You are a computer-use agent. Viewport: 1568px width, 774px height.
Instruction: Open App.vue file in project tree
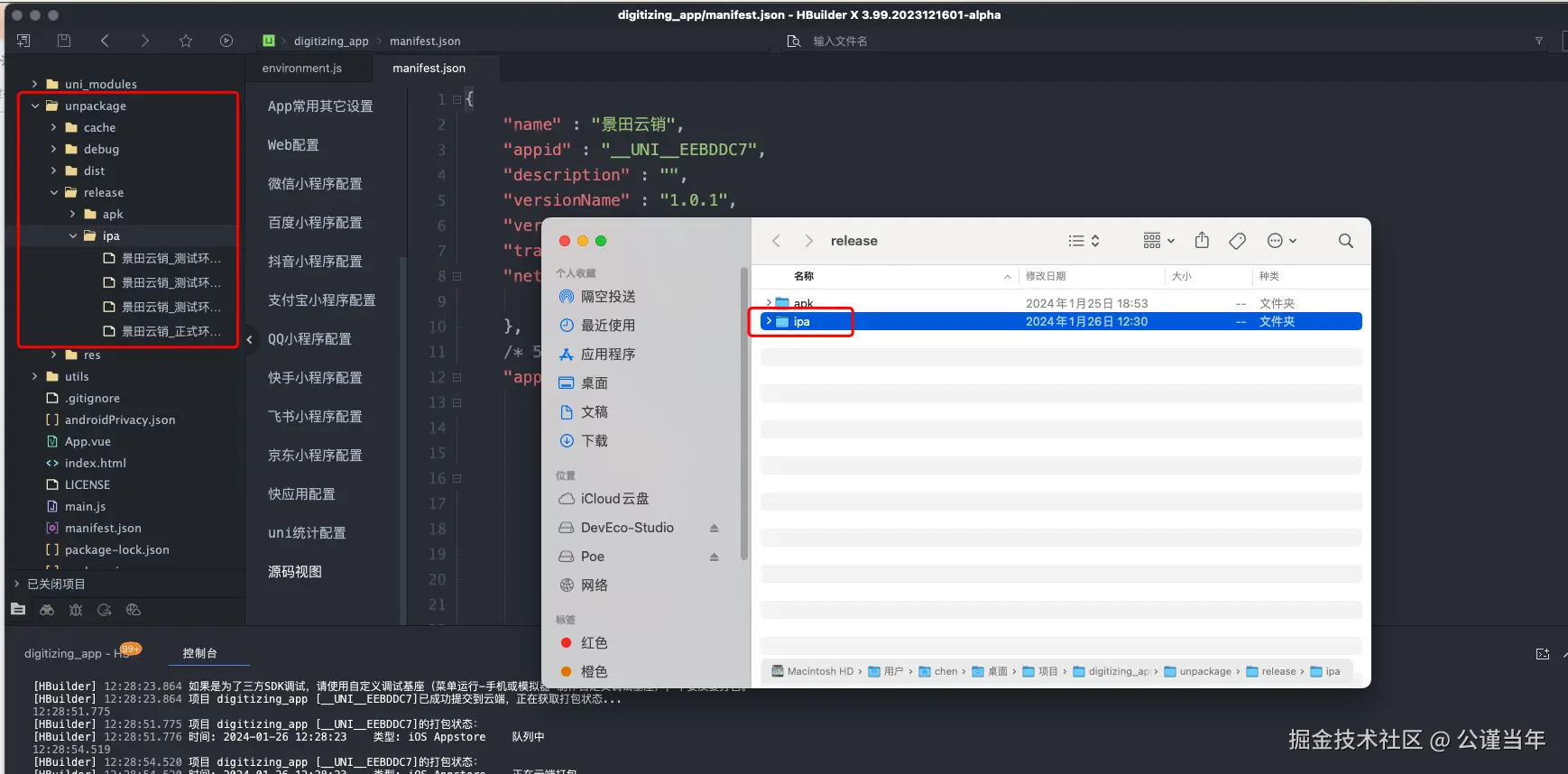[x=88, y=441]
